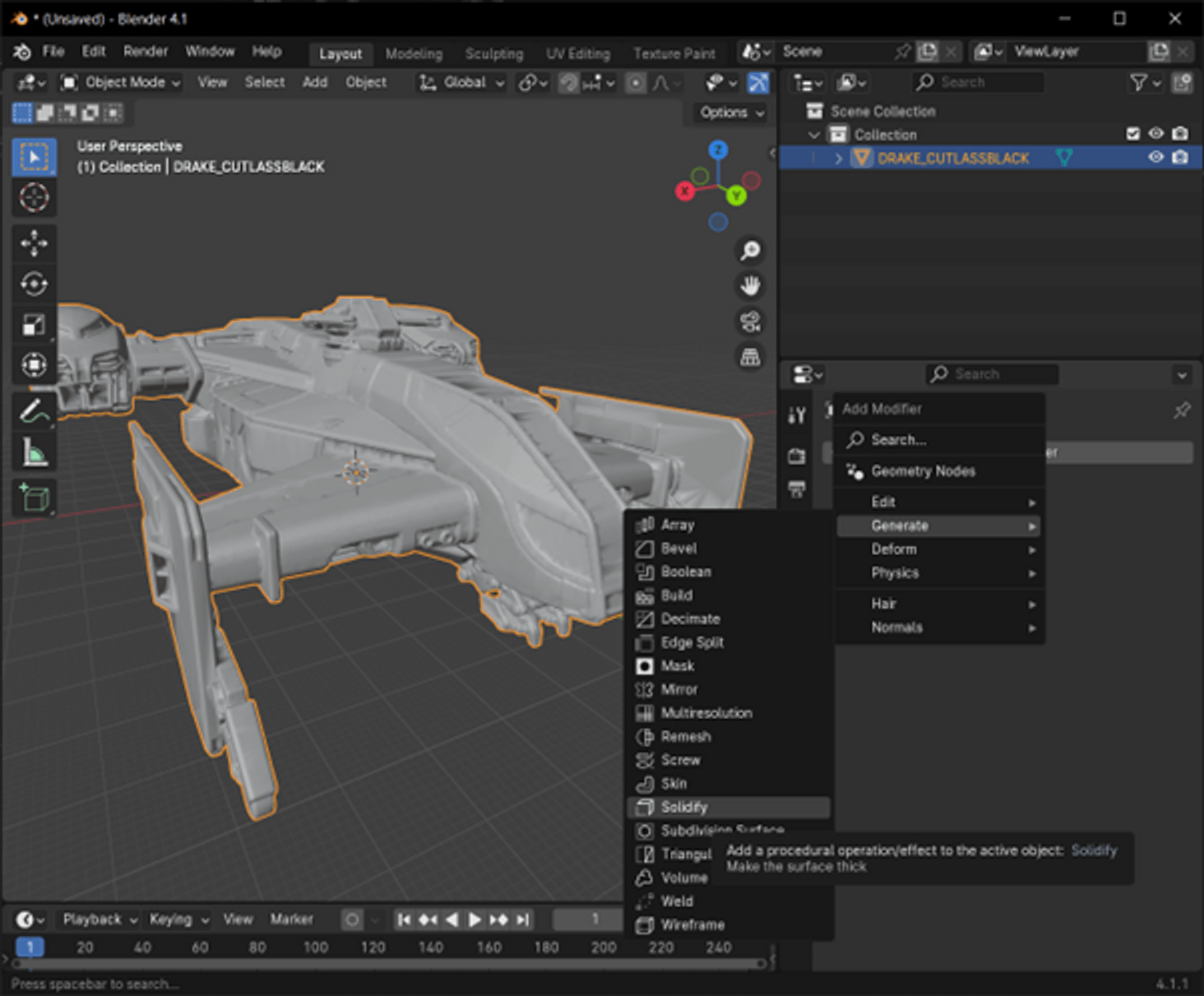
Task: Click frame 100 on the timeline
Action: [x=316, y=947]
